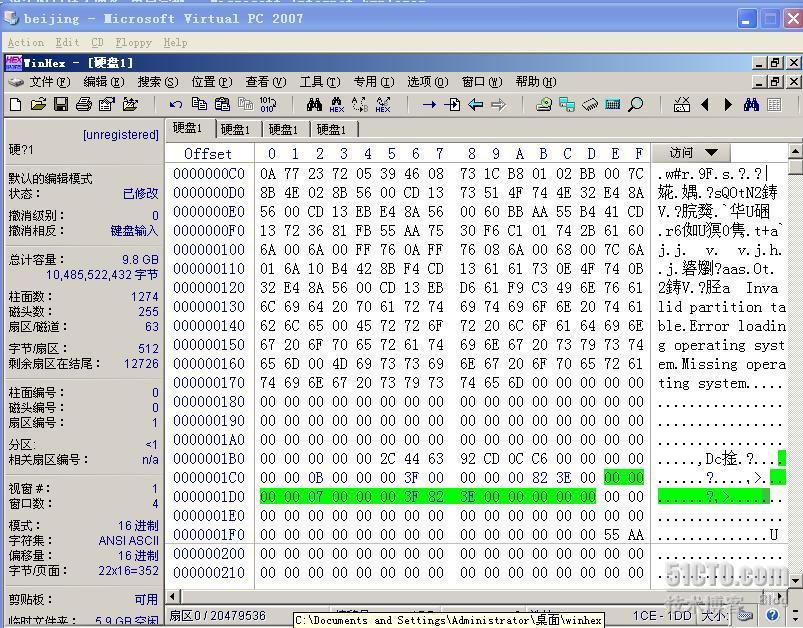Viewport: 803px width, 628px height.
Task: Open the calculator toolbar icon
Action: coord(612,105)
